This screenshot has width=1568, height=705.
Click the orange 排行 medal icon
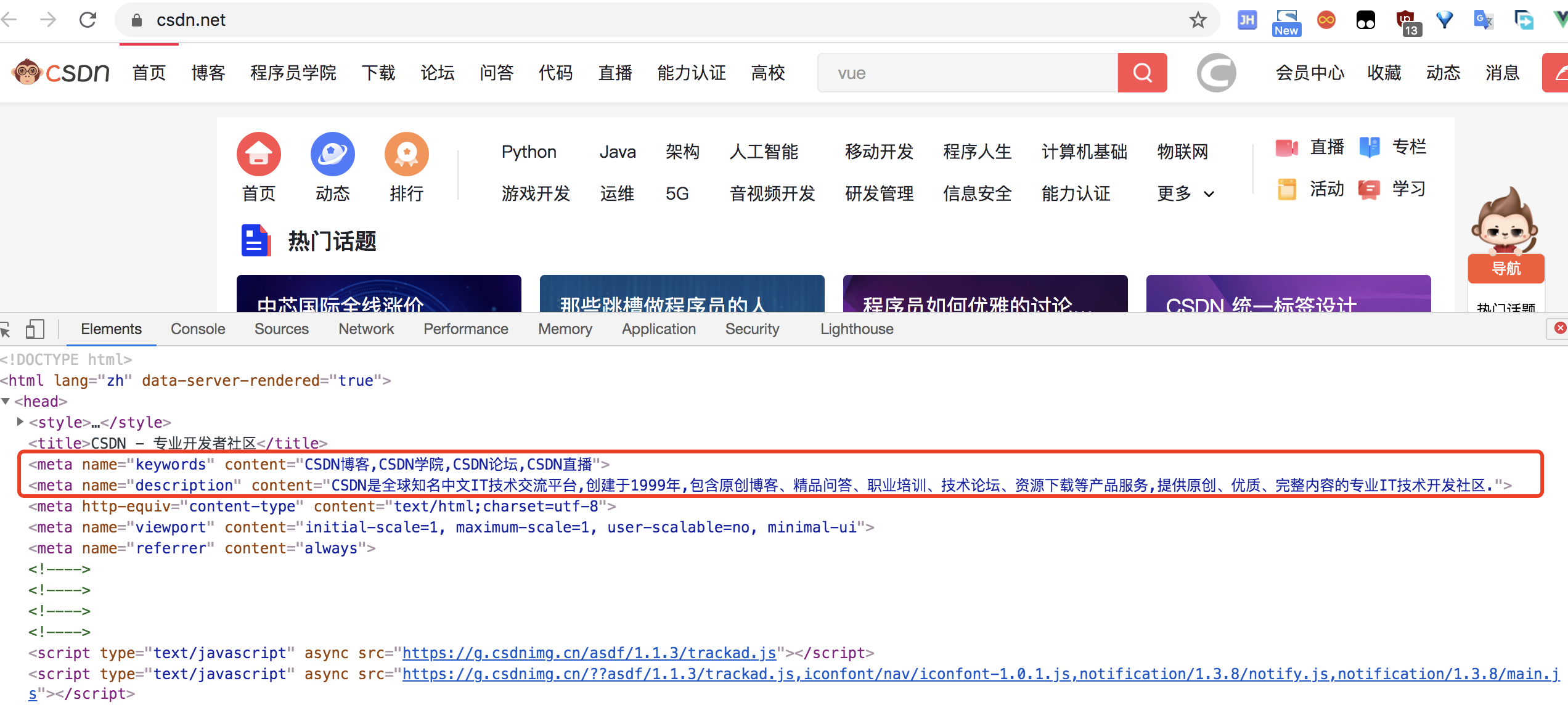407,154
